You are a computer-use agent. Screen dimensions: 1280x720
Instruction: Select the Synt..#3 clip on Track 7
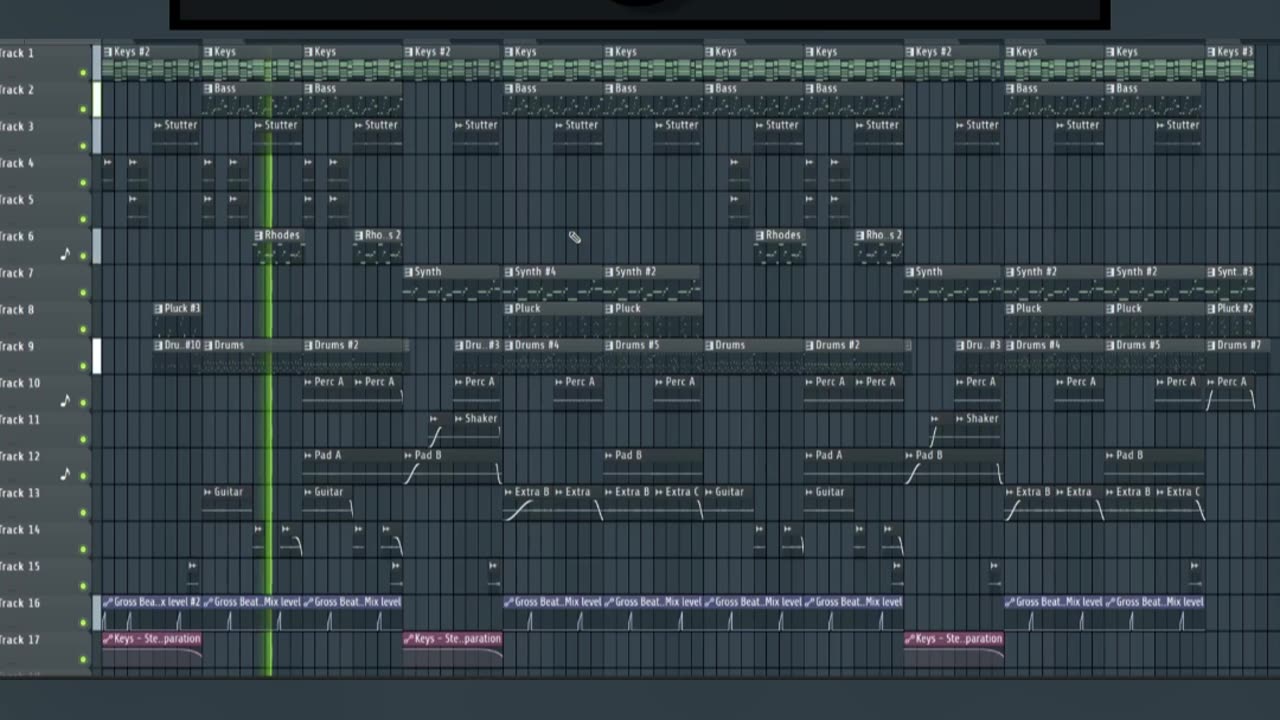click(1230, 283)
